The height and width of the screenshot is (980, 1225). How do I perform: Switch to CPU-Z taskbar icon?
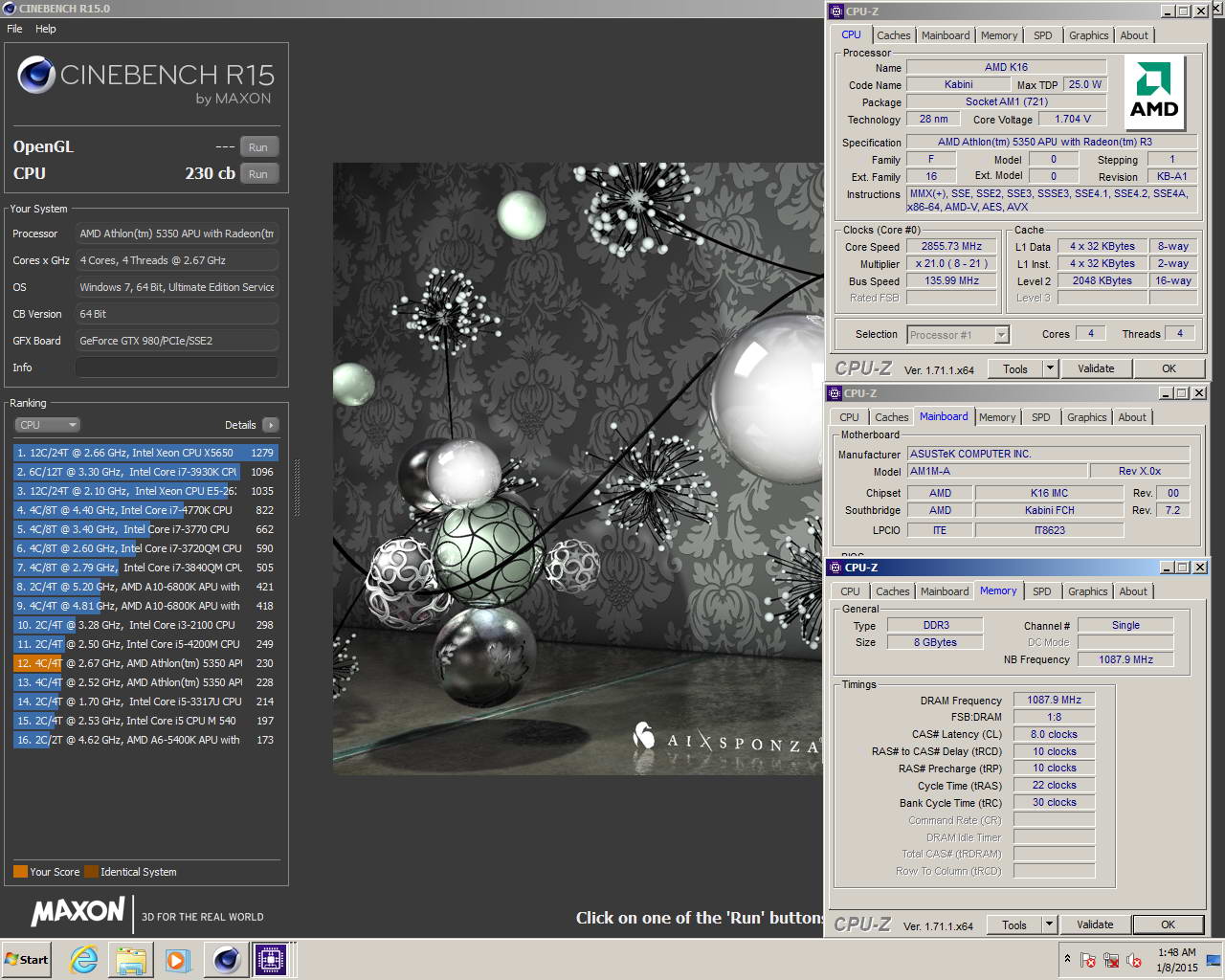pos(271,959)
